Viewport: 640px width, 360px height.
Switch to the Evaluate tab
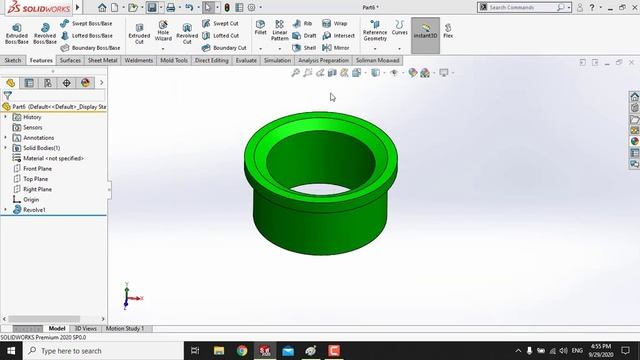click(246, 60)
